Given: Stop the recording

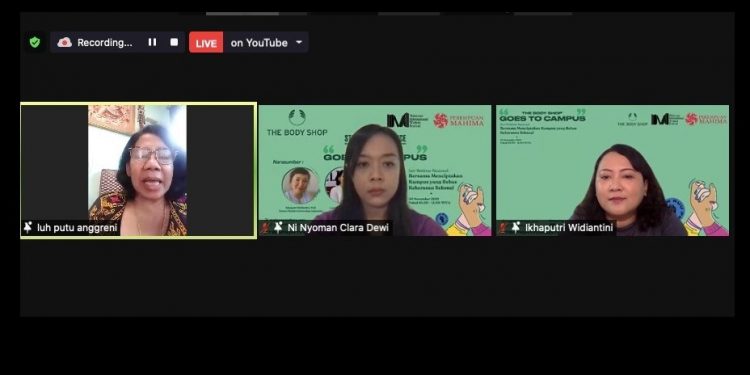Looking at the screenshot, I should click(x=174, y=42).
